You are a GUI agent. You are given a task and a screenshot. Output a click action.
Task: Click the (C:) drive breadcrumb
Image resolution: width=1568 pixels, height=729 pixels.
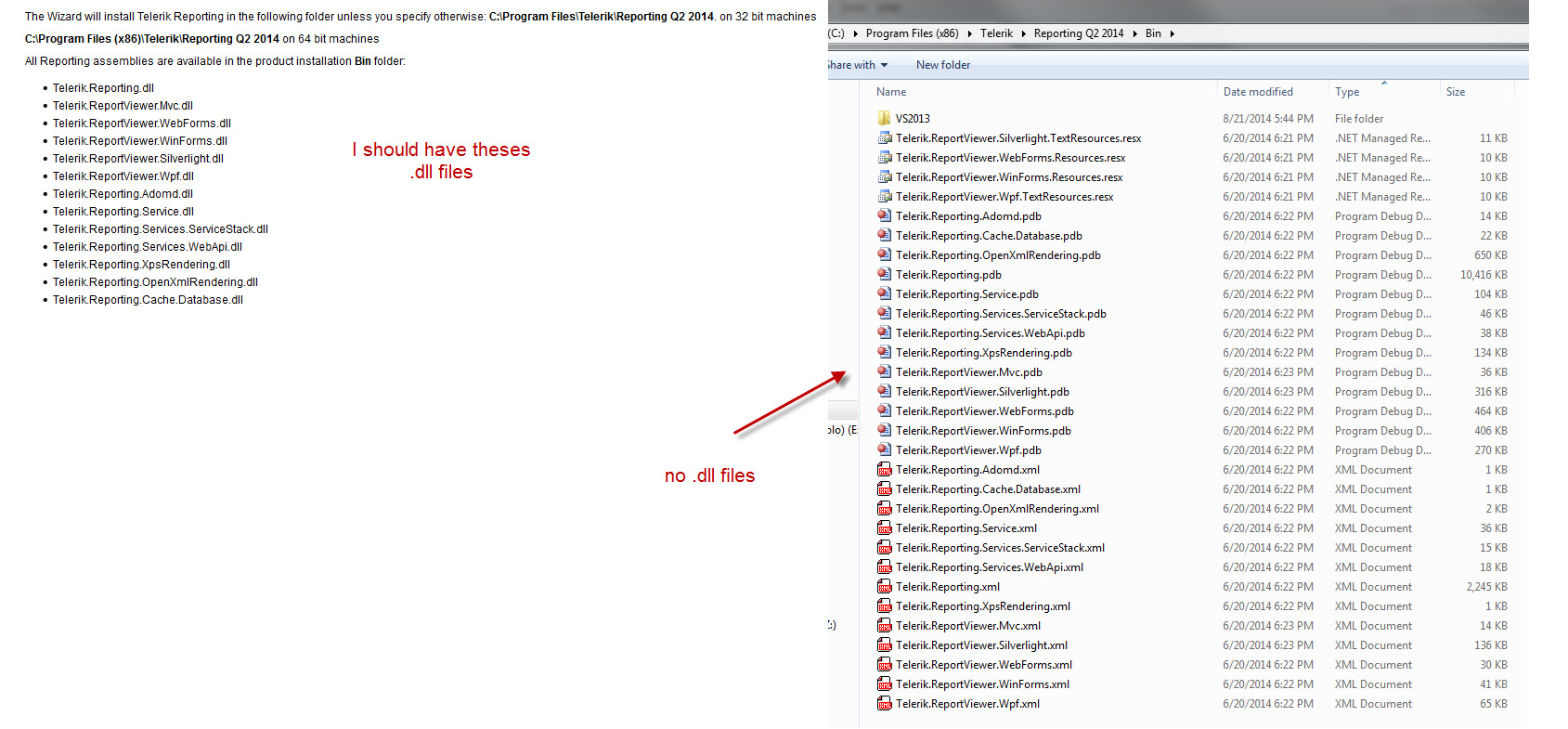pos(836,33)
